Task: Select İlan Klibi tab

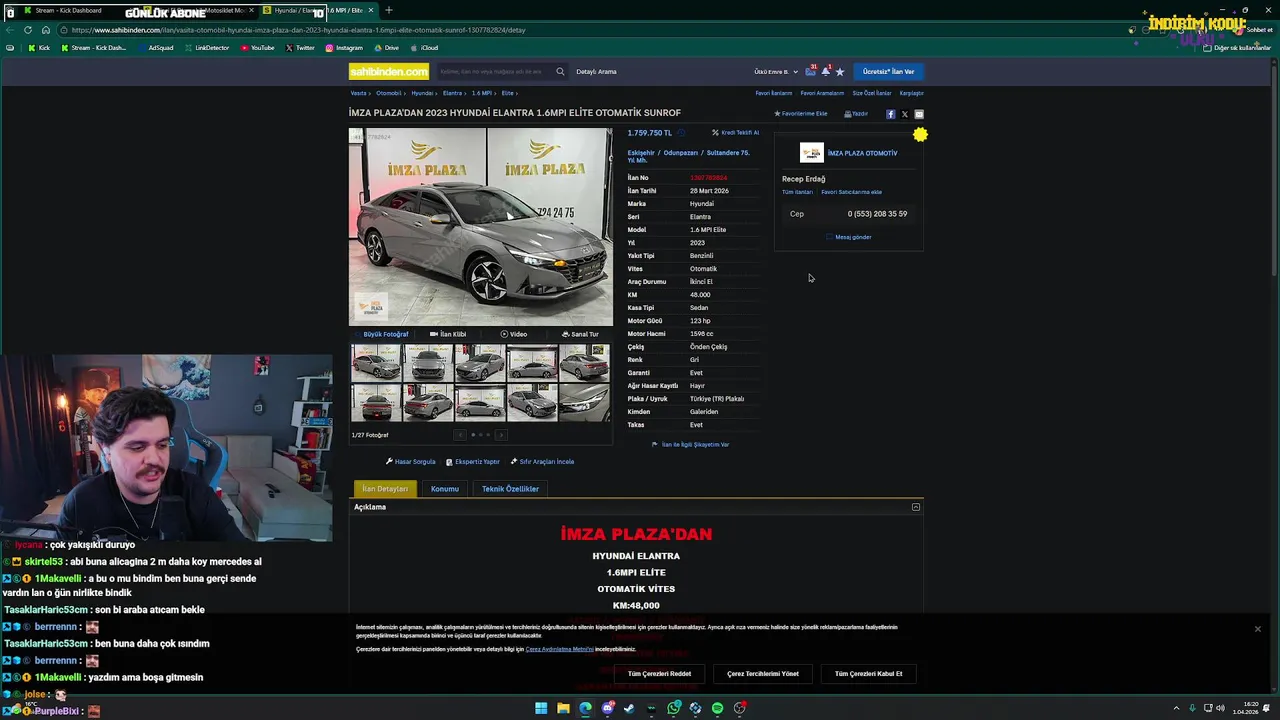Action: [448, 334]
